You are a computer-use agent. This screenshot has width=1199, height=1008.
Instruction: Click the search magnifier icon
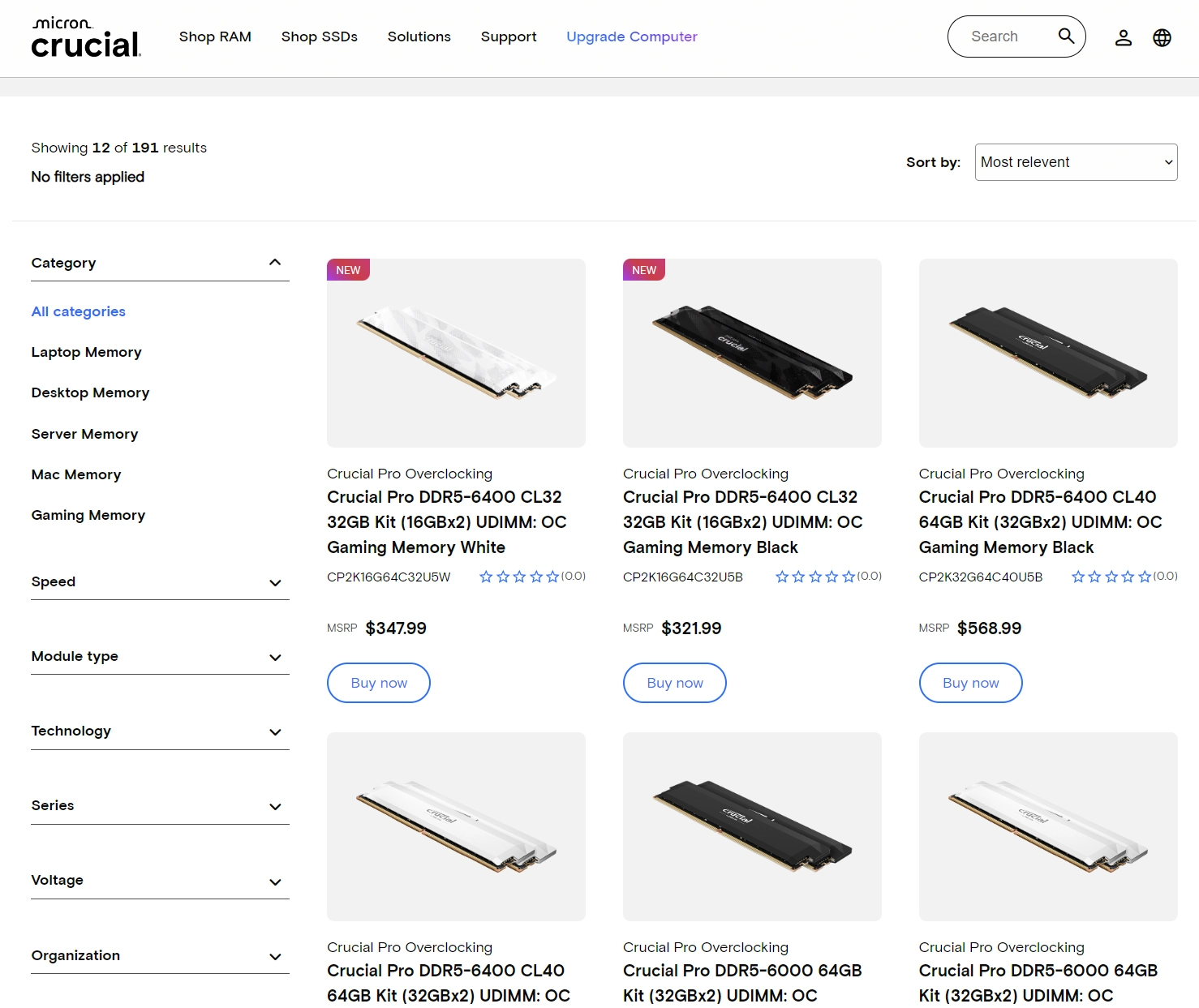click(1065, 36)
